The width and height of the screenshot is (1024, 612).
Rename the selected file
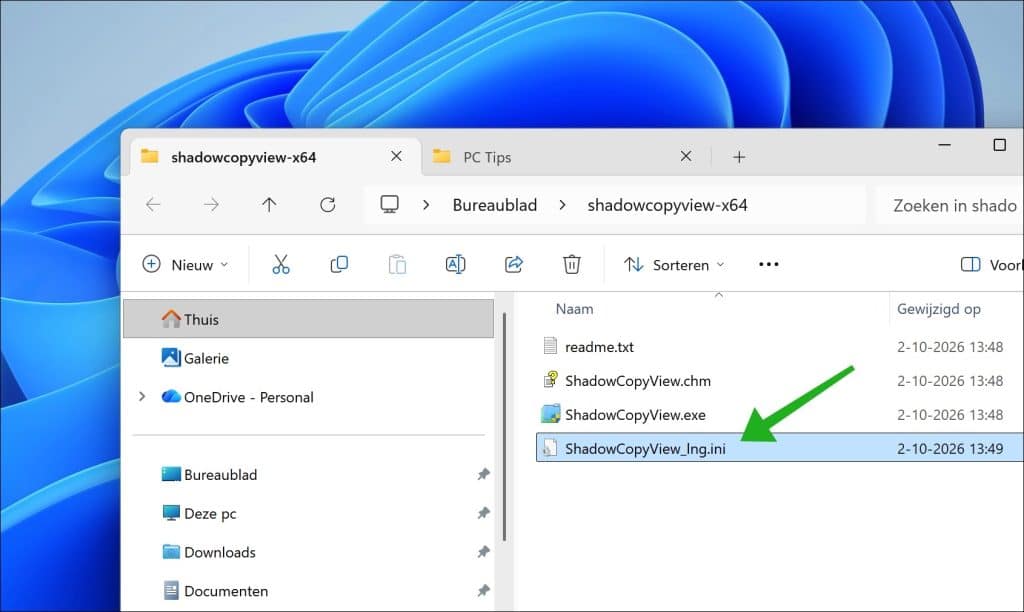(x=455, y=265)
